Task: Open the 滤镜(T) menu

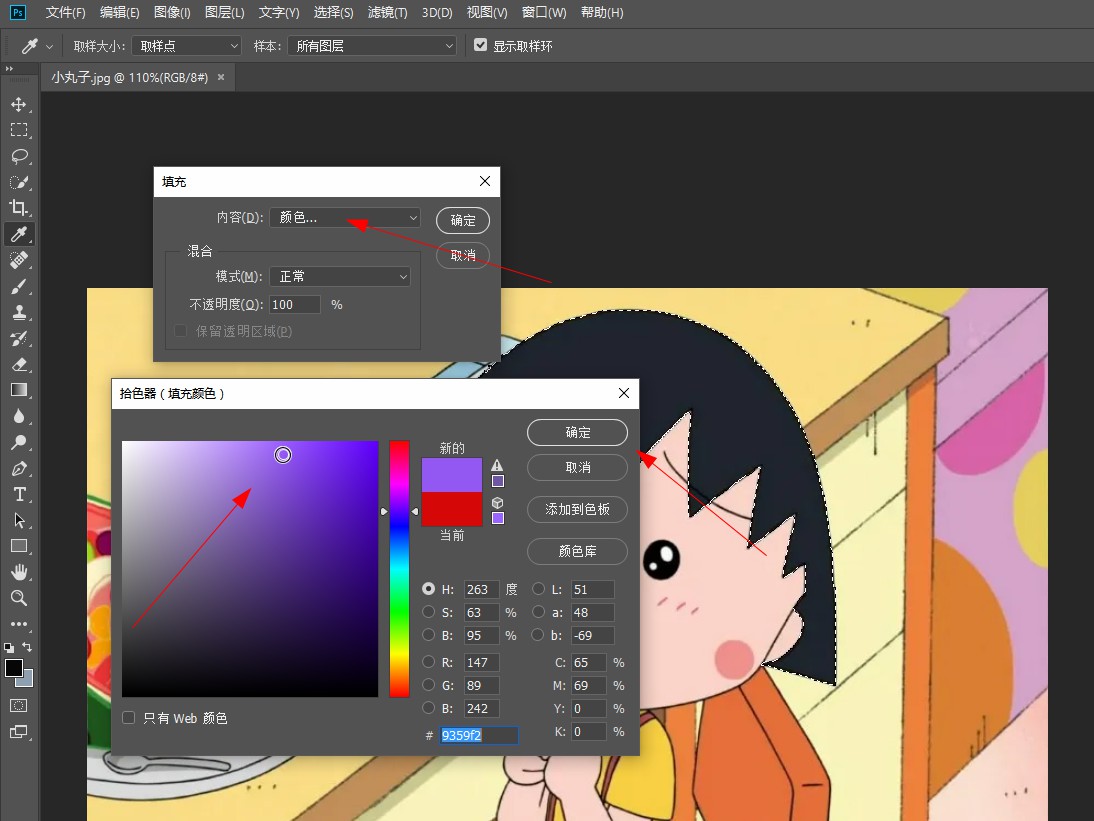Action: (387, 13)
